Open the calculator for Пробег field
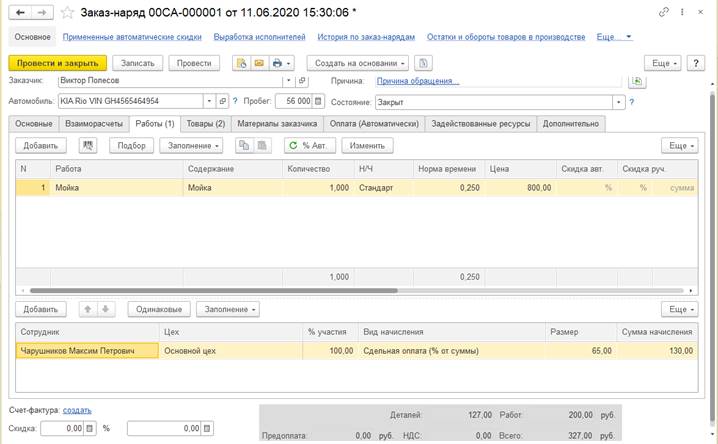The height and width of the screenshot is (444, 718). click(319, 101)
